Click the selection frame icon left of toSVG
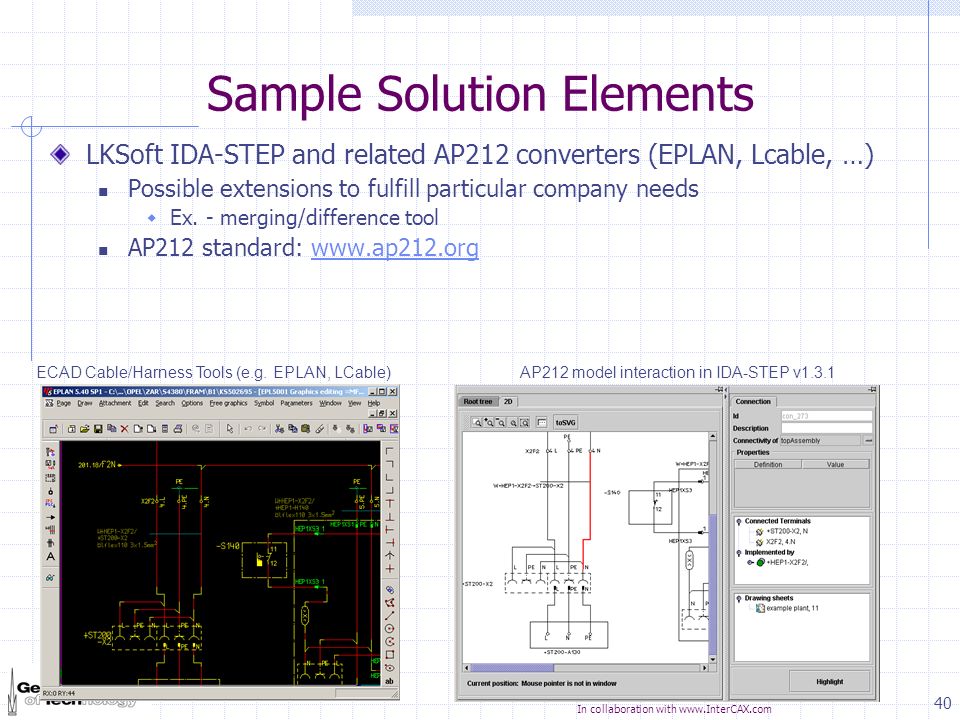The width and height of the screenshot is (960, 720). 542,422
